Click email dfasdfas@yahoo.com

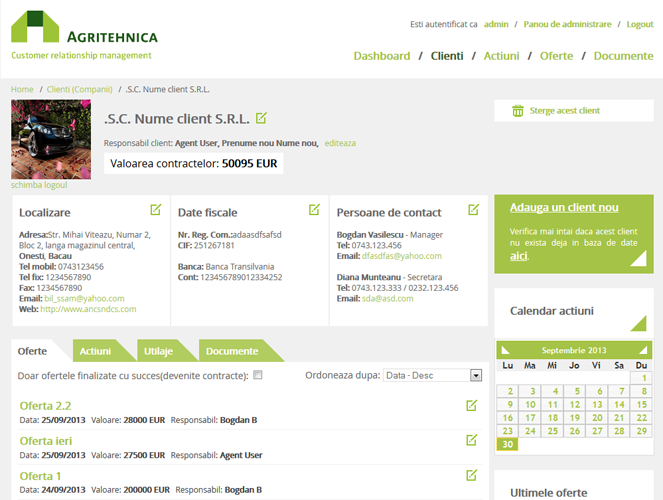(x=401, y=256)
